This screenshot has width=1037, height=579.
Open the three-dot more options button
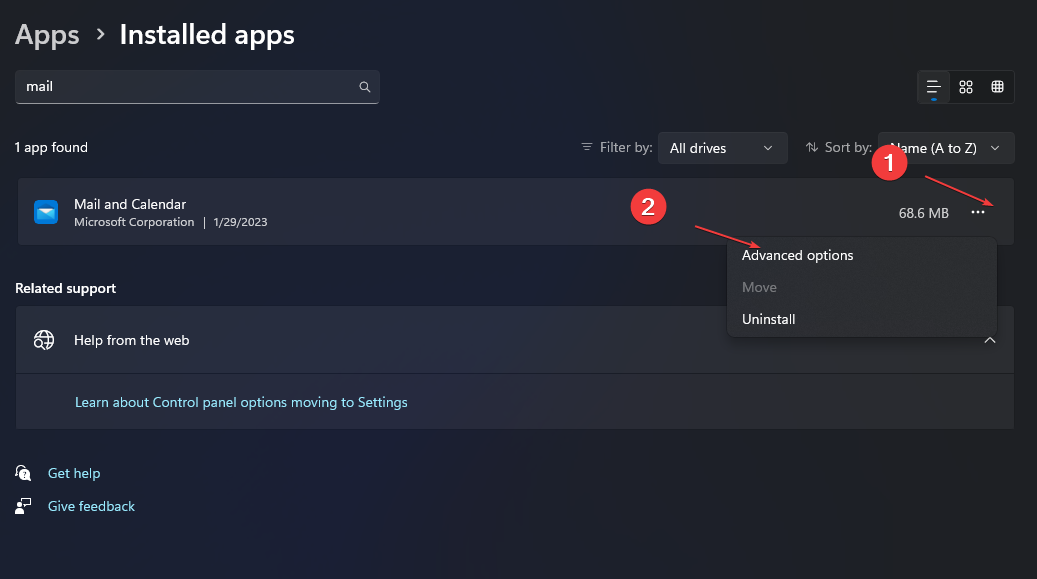click(x=978, y=212)
